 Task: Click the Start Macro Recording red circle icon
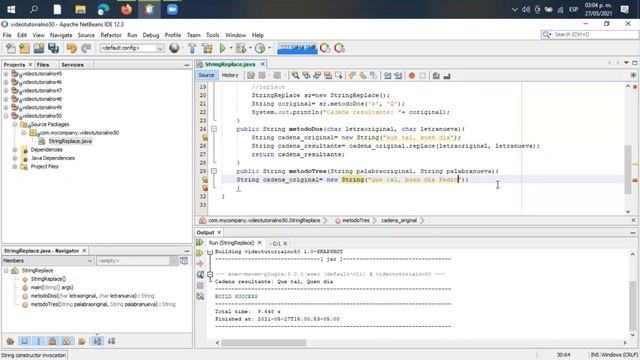point(412,76)
